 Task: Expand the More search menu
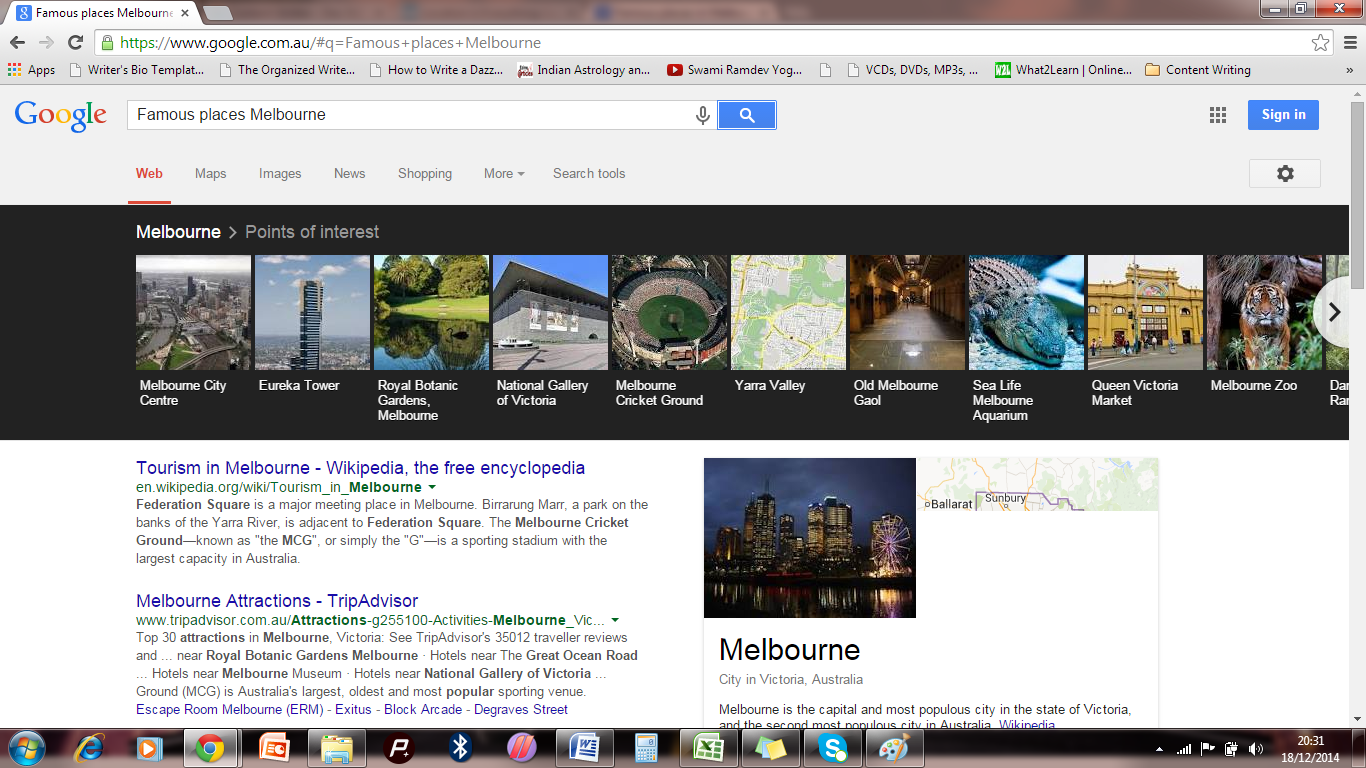click(504, 173)
